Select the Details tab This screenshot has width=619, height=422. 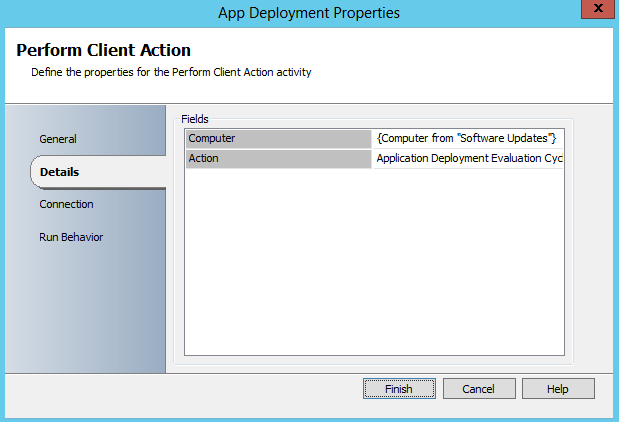pyautogui.click(x=60, y=172)
